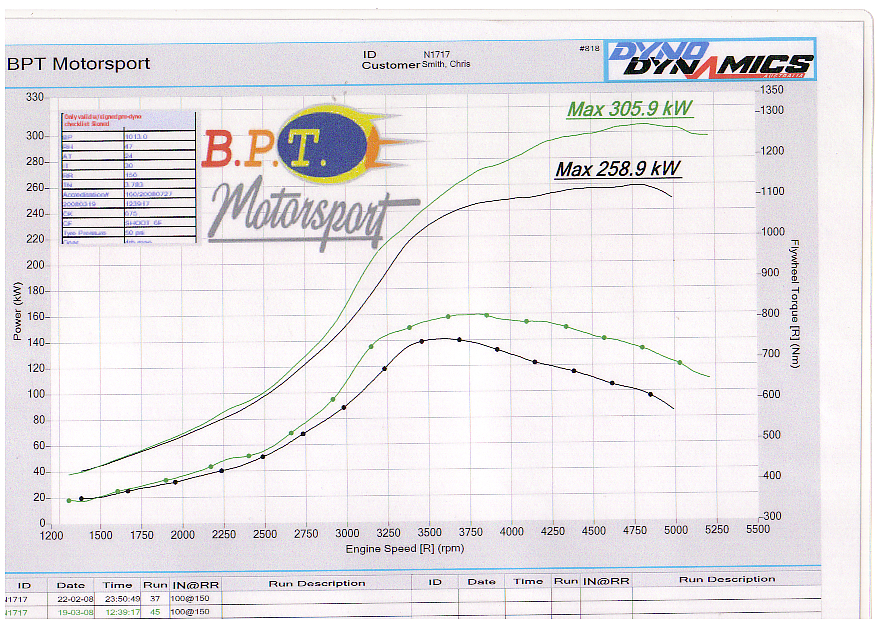Click the 'Engine Speed [R] (rpm)' axis title
The image size is (876, 620).
(405, 549)
